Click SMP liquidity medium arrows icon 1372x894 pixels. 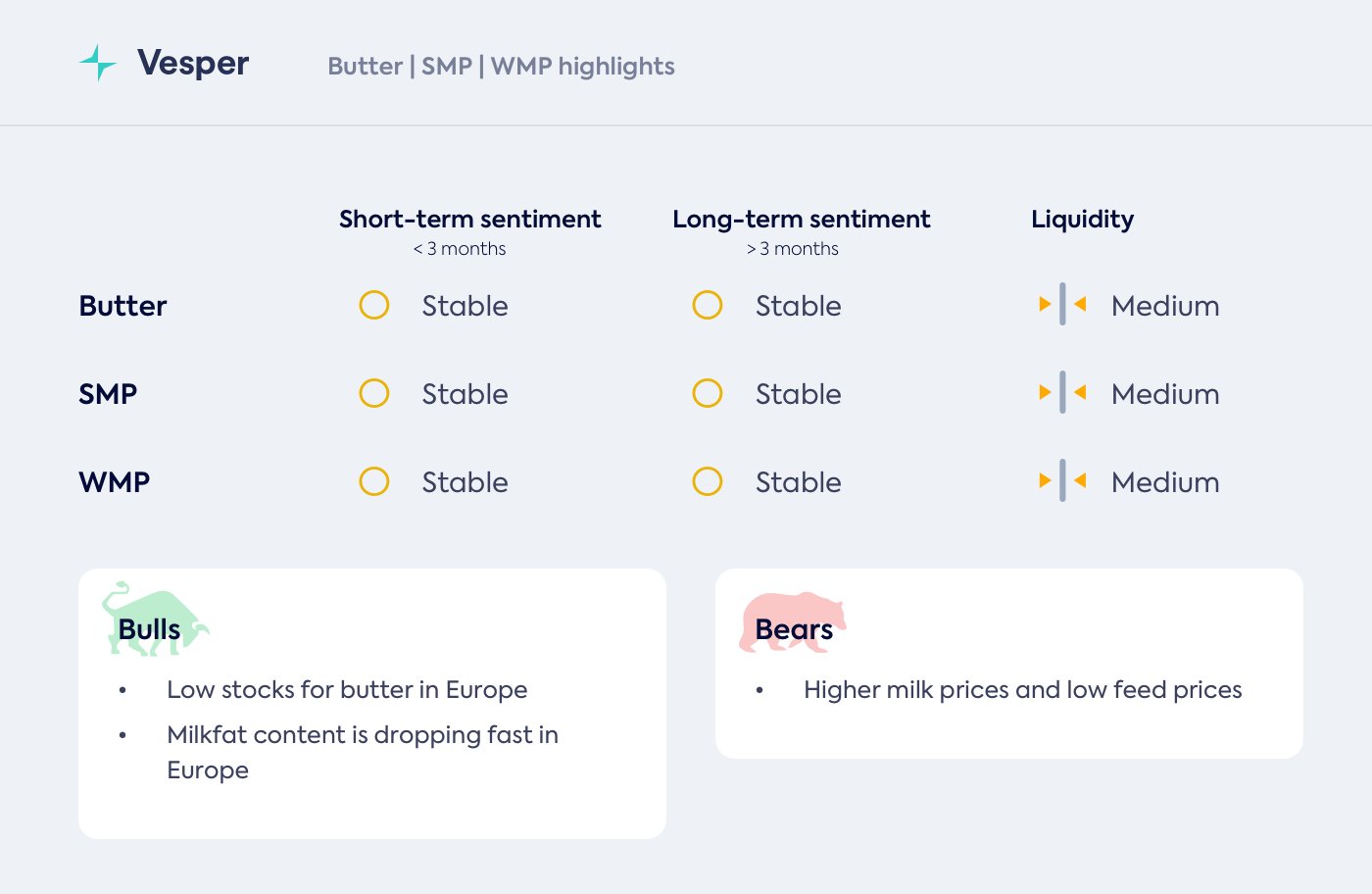tap(1062, 393)
